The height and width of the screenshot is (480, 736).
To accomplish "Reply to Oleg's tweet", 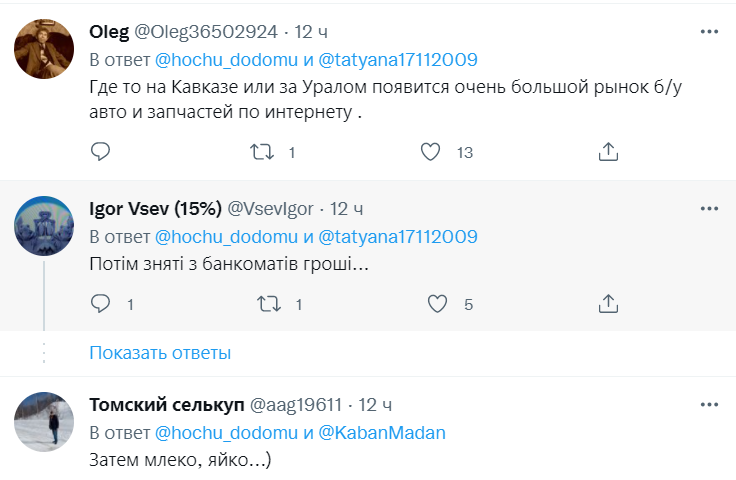I will click(100, 152).
